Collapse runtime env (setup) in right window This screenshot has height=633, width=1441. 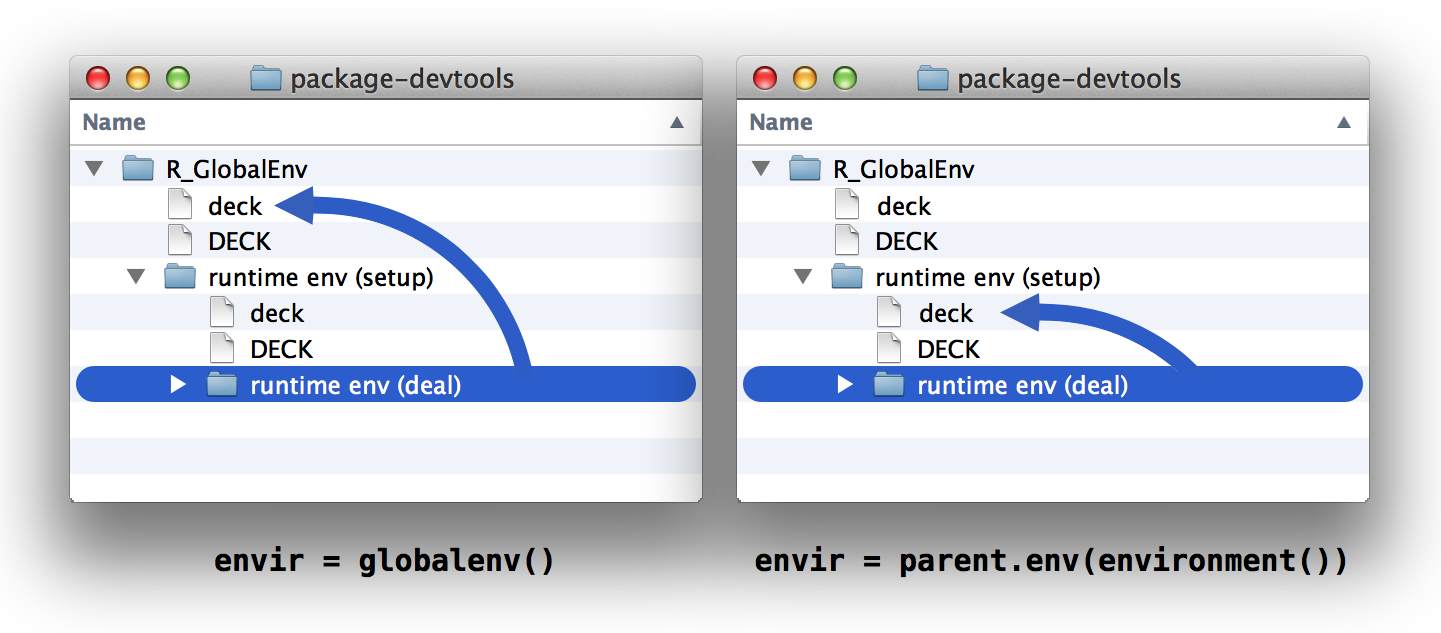[804, 276]
